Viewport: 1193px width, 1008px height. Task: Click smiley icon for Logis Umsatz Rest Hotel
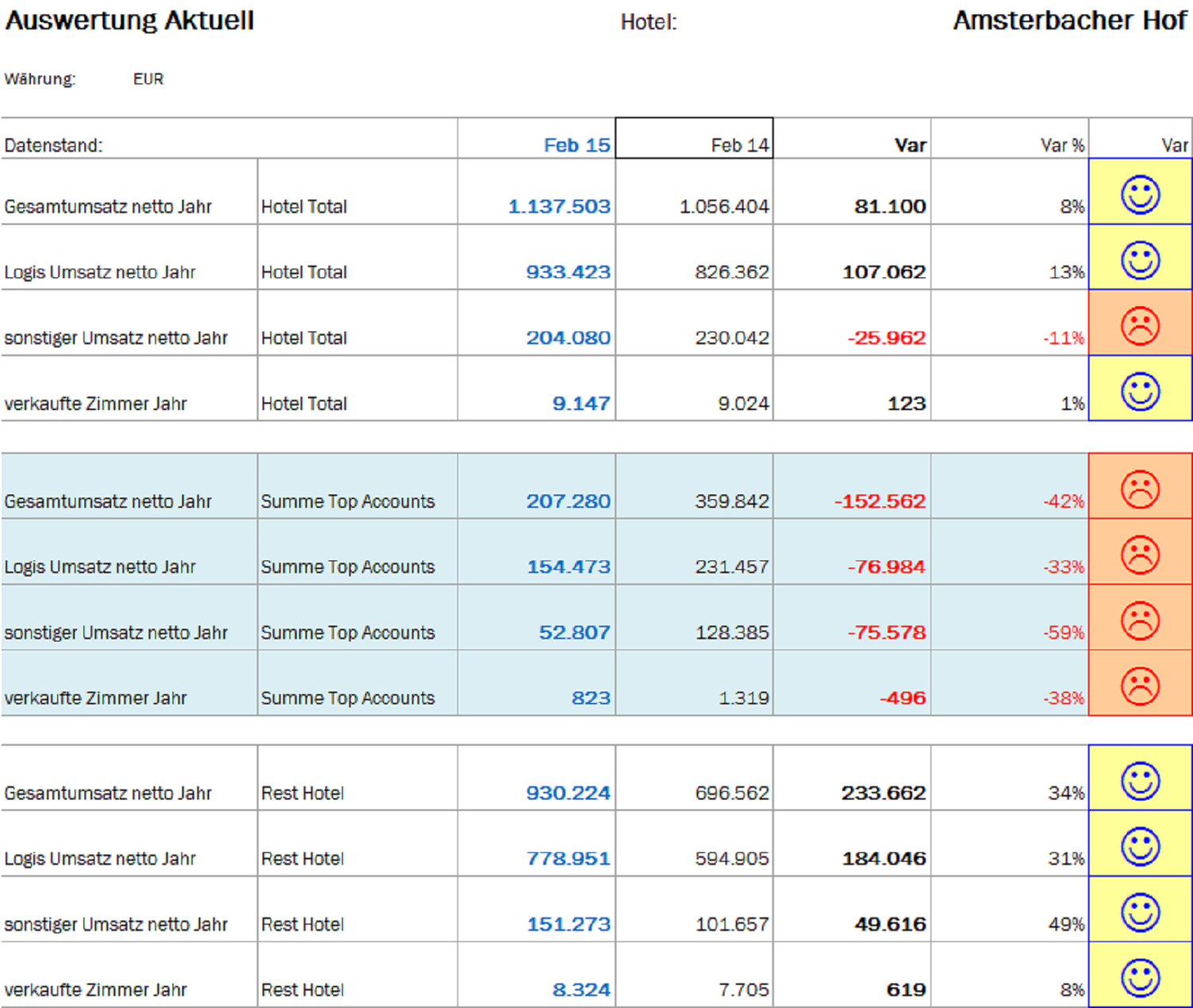1141,847
